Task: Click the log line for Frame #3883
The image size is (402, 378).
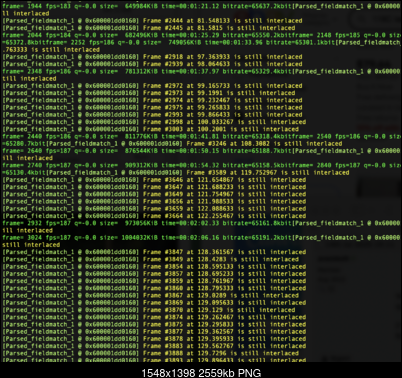Action: tap(154, 346)
